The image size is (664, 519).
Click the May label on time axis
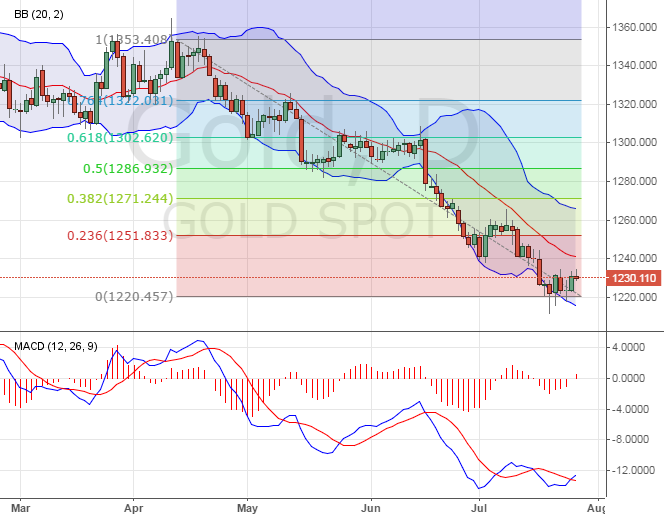[x=247, y=508]
